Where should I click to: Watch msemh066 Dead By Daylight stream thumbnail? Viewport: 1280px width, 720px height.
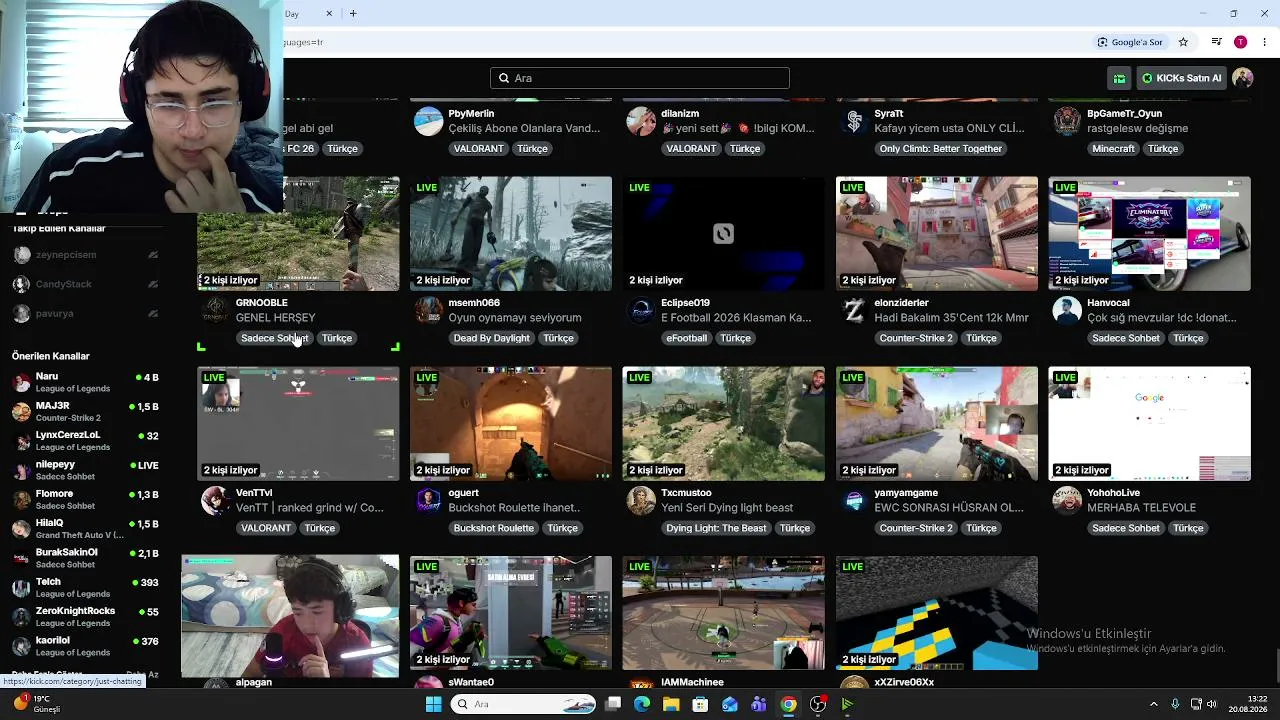coord(511,234)
